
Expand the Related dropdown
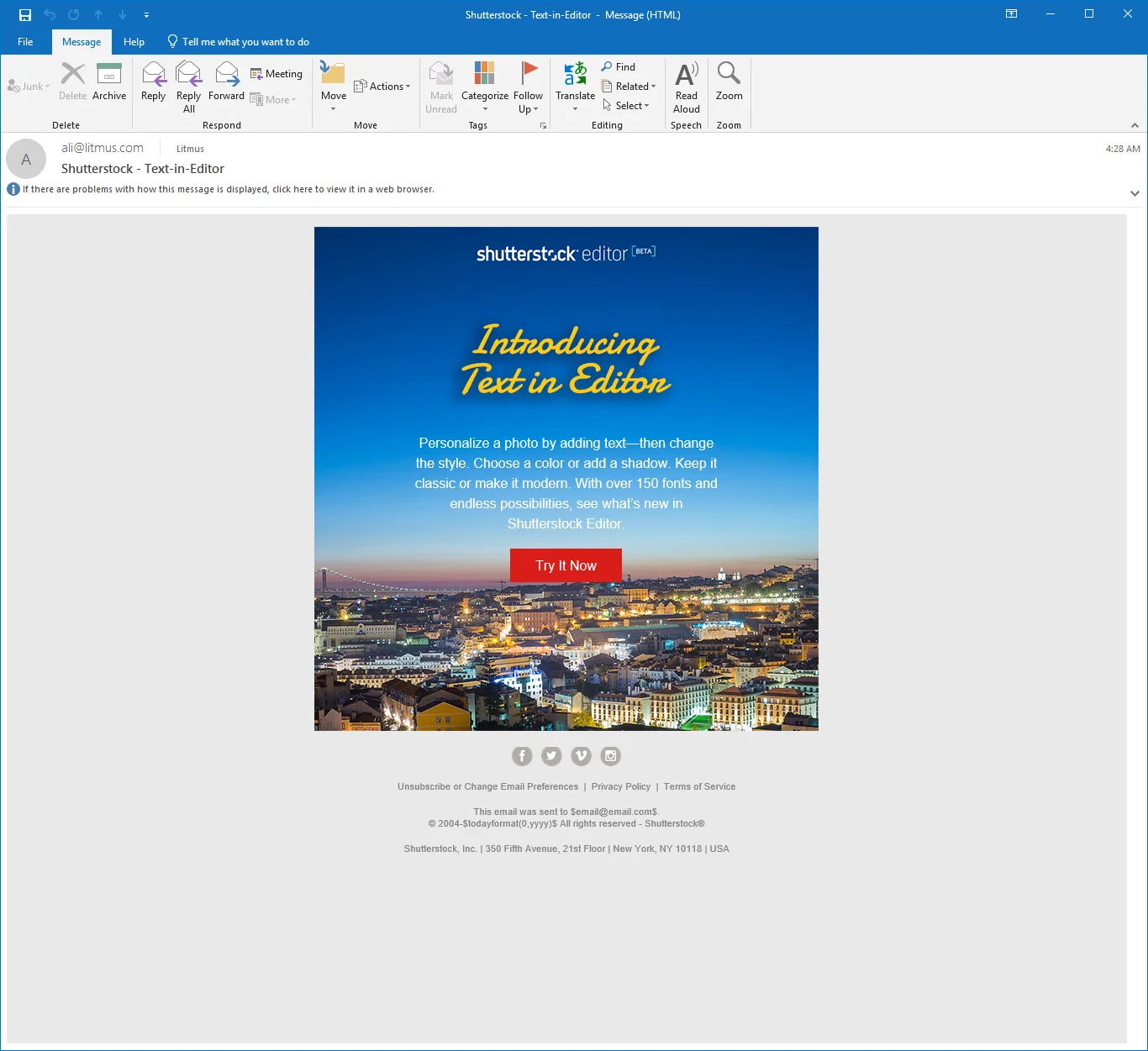pos(629,87)
